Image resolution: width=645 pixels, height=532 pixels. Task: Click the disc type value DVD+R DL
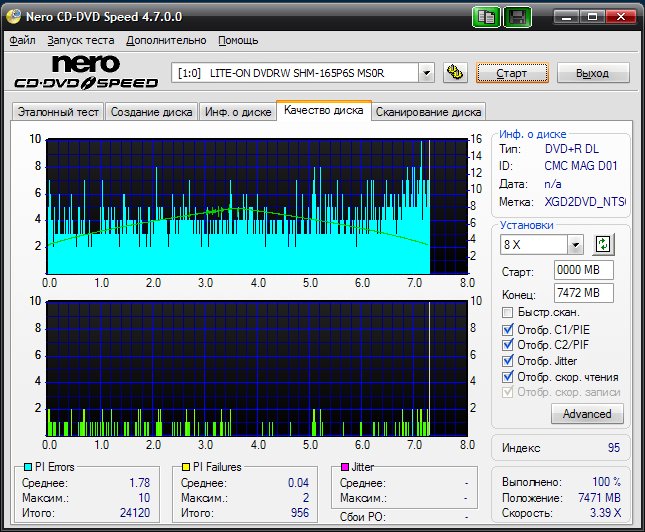tap(572, 149)
